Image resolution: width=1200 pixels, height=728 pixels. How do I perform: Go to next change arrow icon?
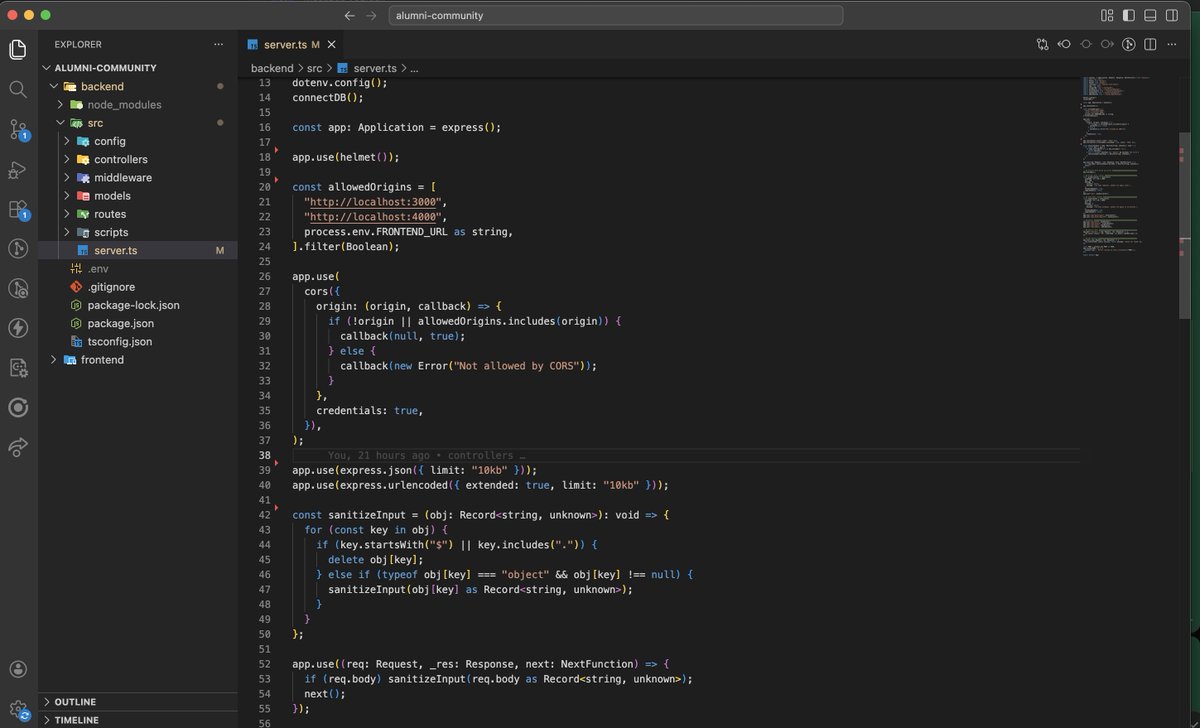(1107, 44)
